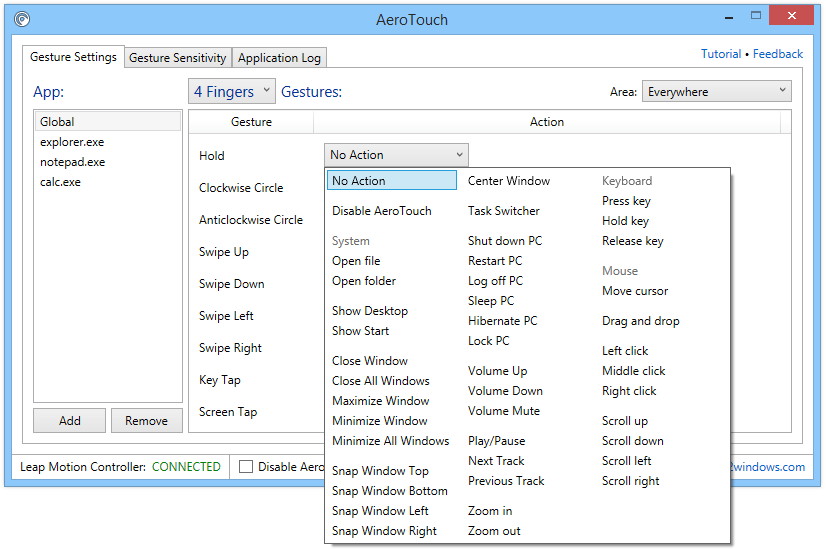This screenshot has width=826, height=549.
Task: Select the Scroll down action
Action: click(x=633, y=441)
